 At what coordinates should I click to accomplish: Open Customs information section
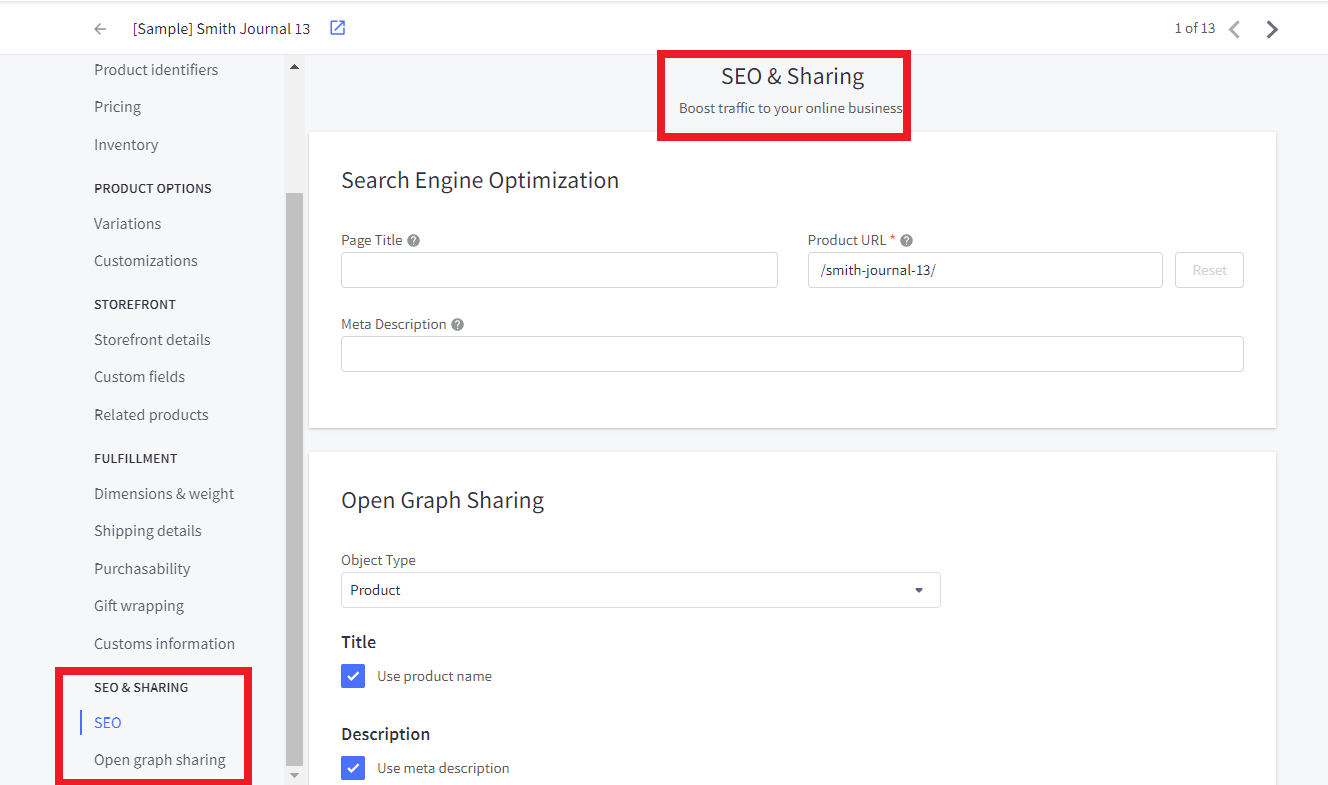click(x=164, y=644)
